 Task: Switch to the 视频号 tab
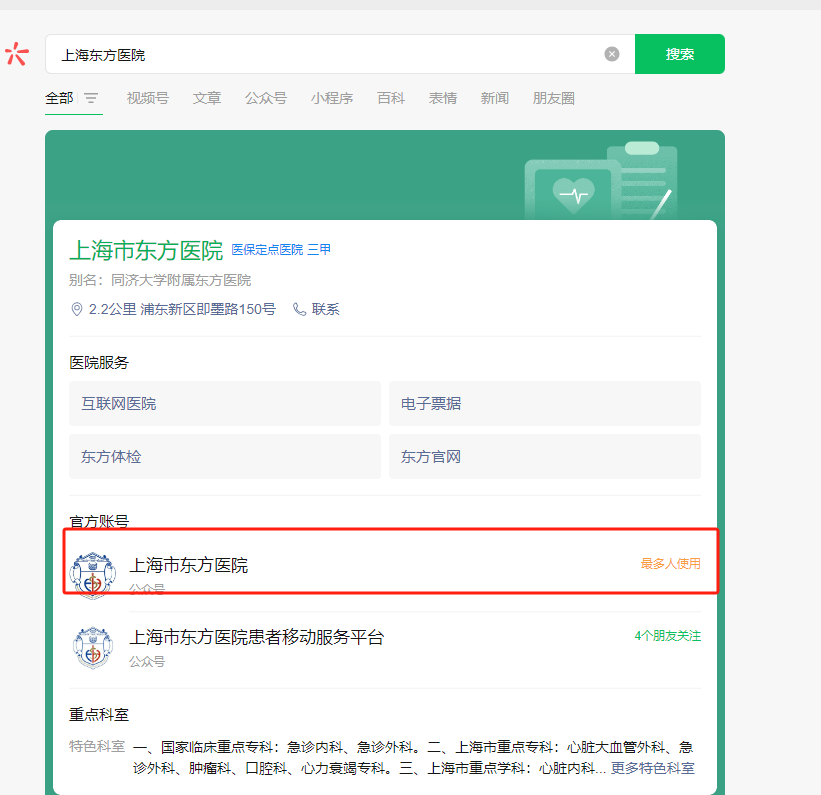pyautogui.click(x=148, y=98)
